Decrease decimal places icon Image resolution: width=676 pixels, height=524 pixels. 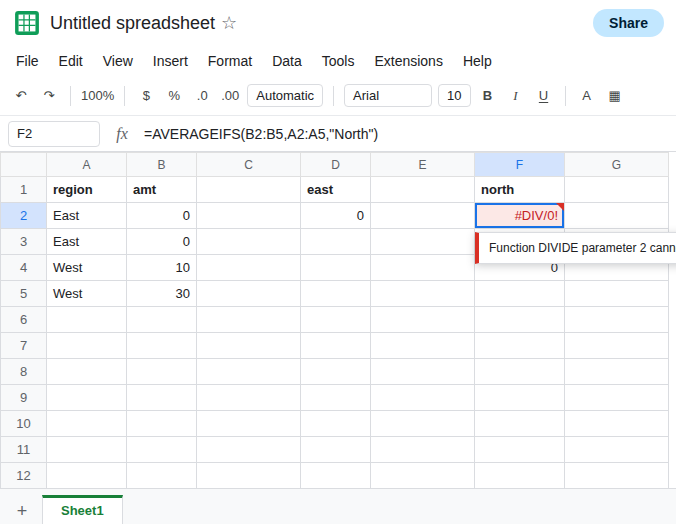tap(202, 95)
